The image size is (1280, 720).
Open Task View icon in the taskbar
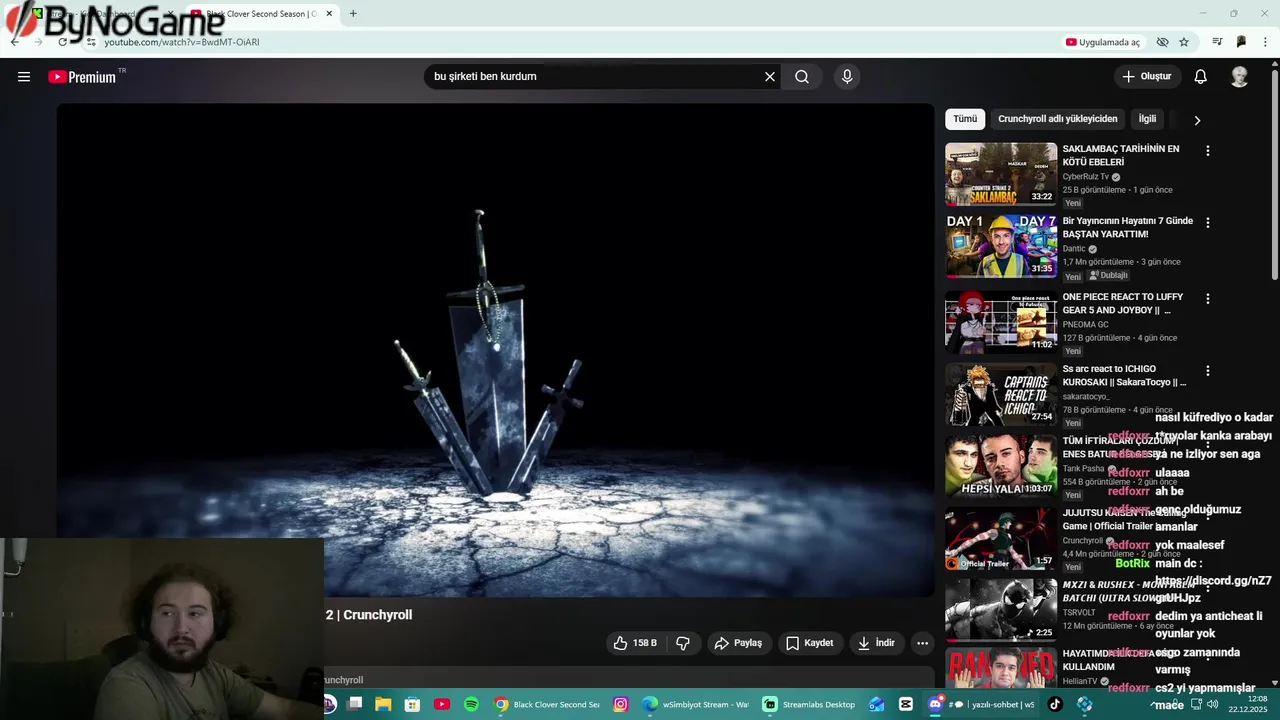coord(354,704)
